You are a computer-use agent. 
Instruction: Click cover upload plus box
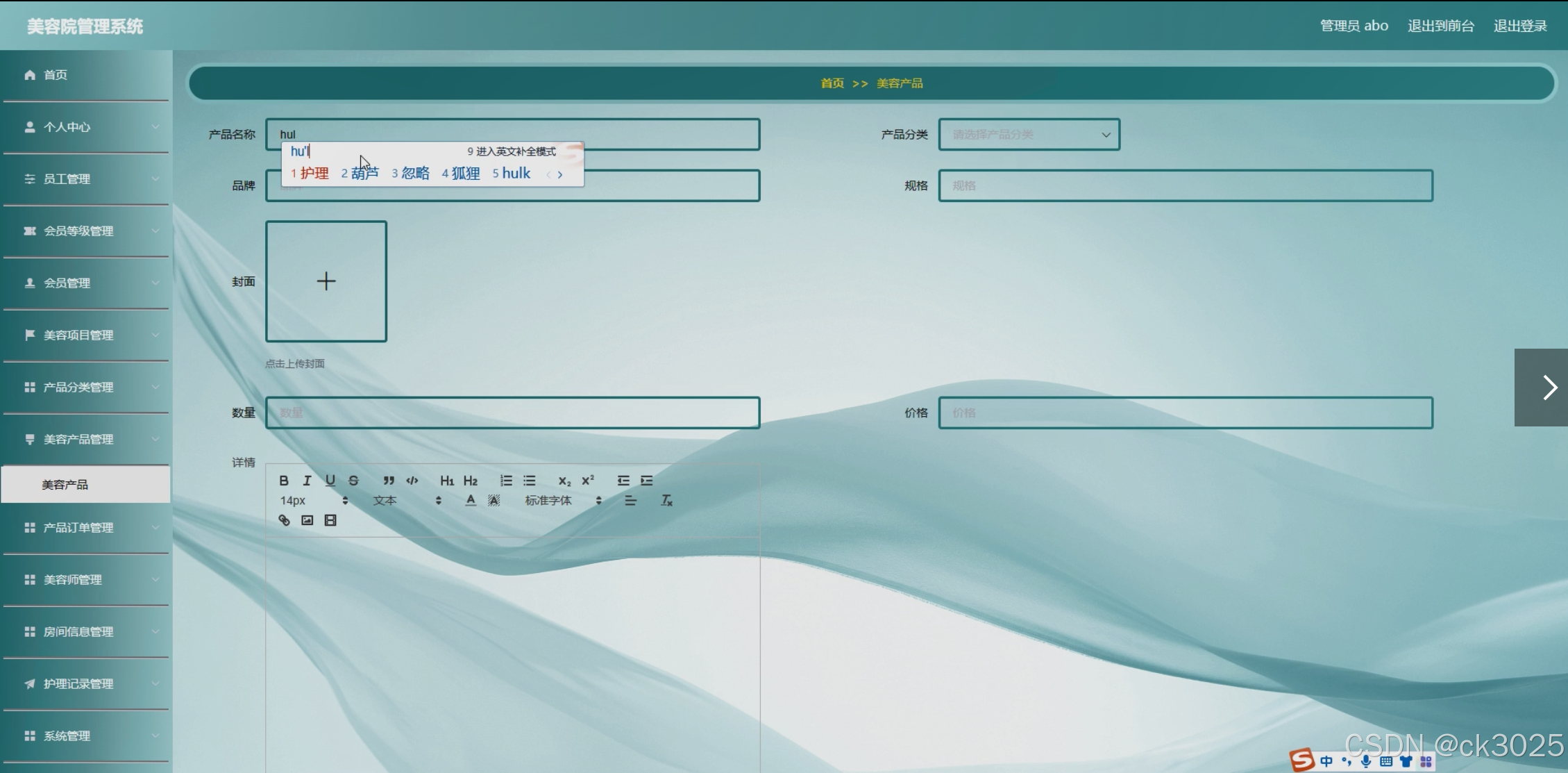pos(326,281)
